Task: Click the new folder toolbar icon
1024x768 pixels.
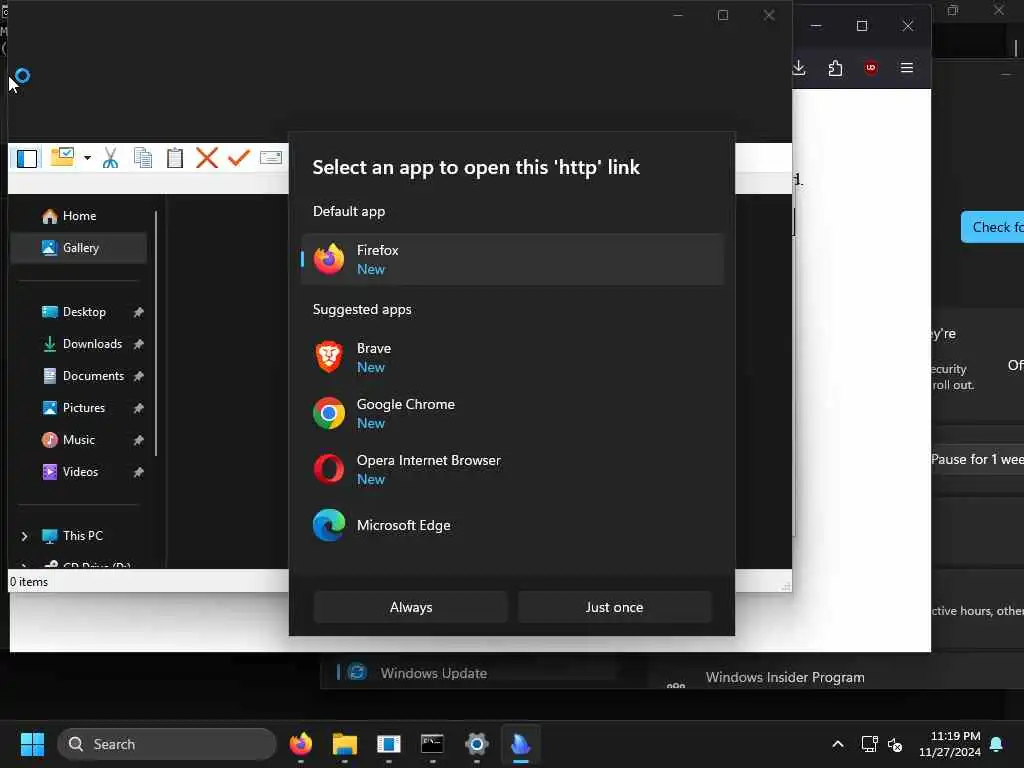Action: click(62, 157)
